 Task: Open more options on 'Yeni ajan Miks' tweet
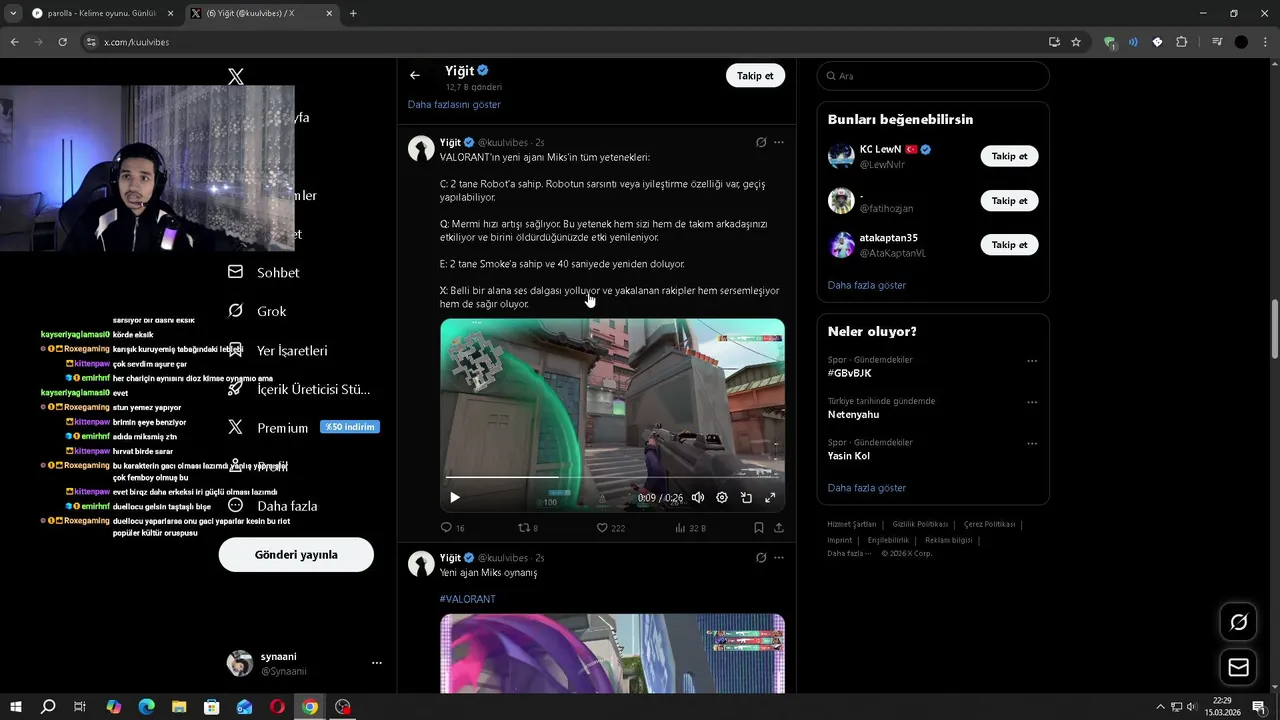(779, 558)
